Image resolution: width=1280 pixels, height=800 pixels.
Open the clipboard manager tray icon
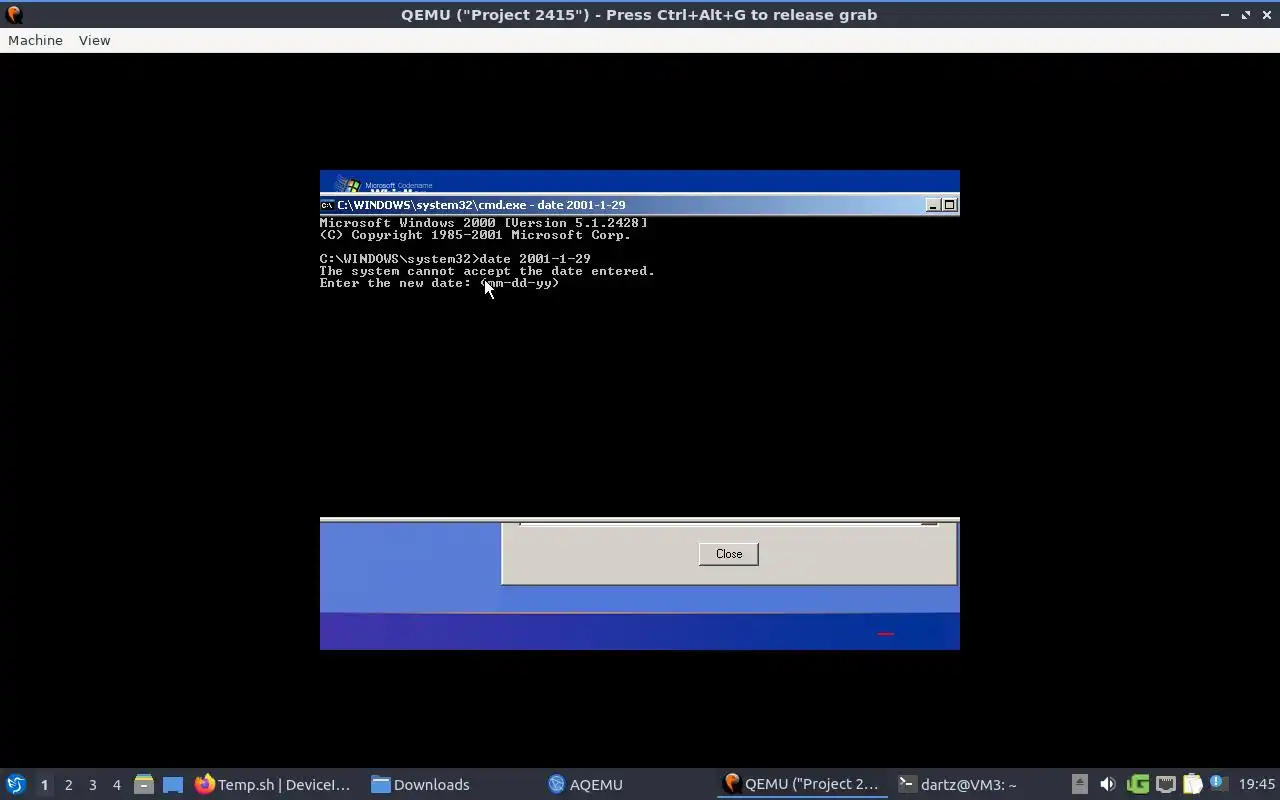pyautogui.click(x=1192, y=784)
